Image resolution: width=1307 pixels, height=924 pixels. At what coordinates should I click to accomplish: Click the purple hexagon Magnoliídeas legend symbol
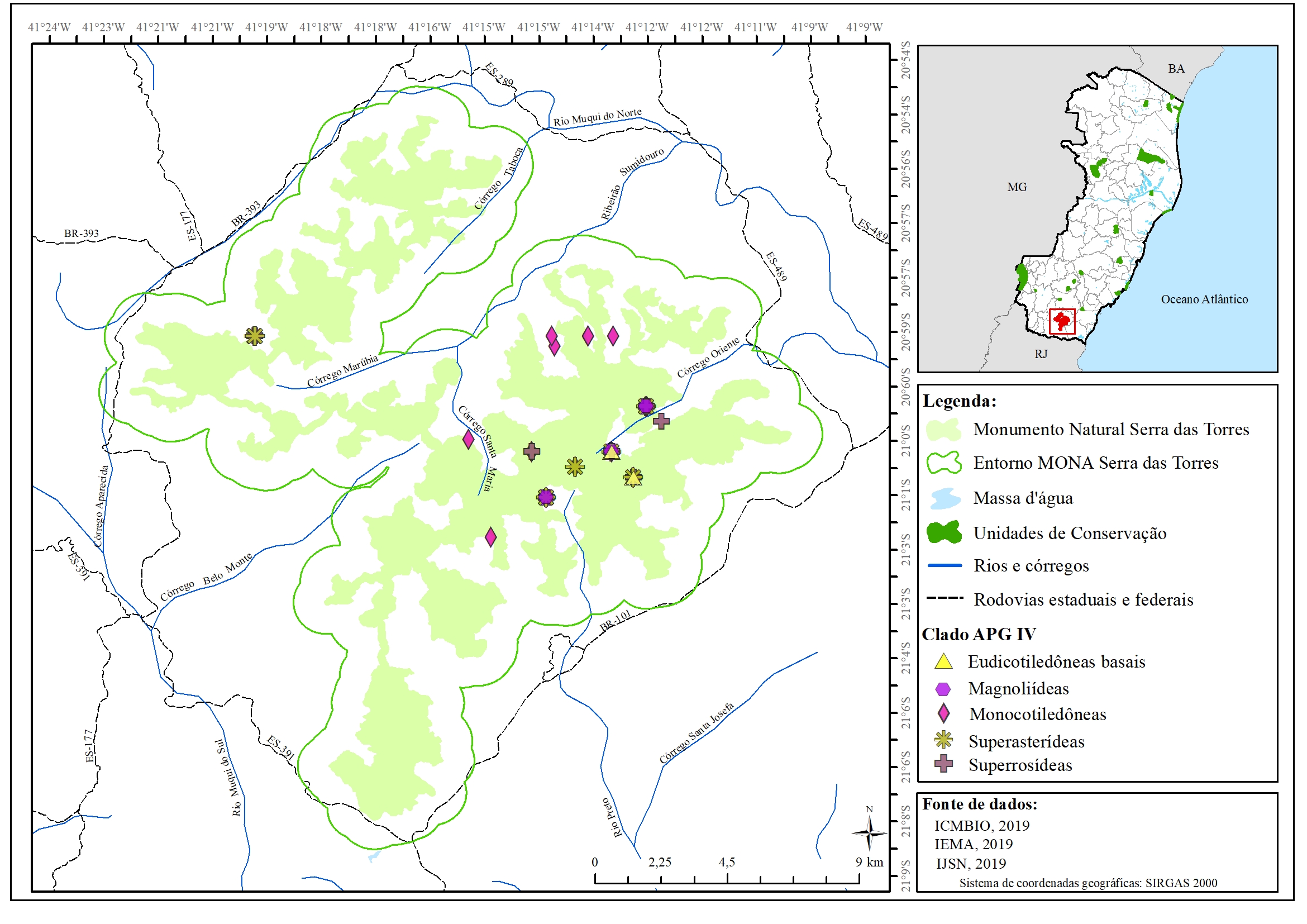click(943, 689)
